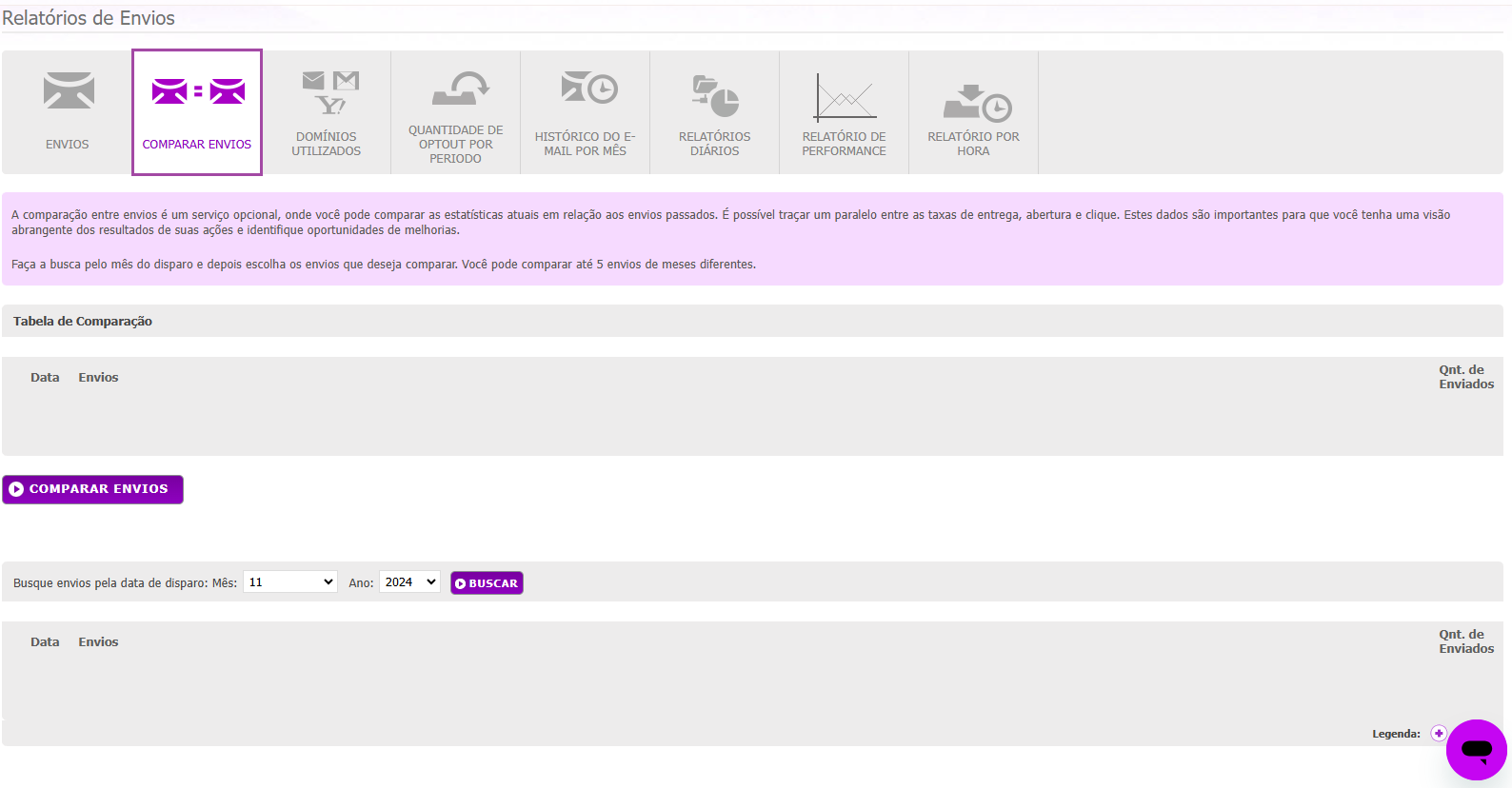Go to DOMÍNIOS UTILIZADOS tab label
Viewport: 1512px width, 788px height.
coord(327,144)
